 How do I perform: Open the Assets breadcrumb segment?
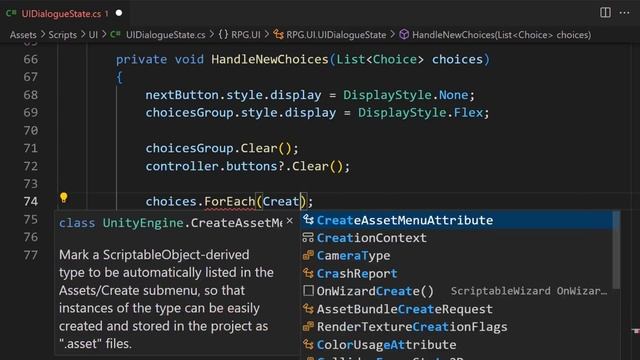23,35
